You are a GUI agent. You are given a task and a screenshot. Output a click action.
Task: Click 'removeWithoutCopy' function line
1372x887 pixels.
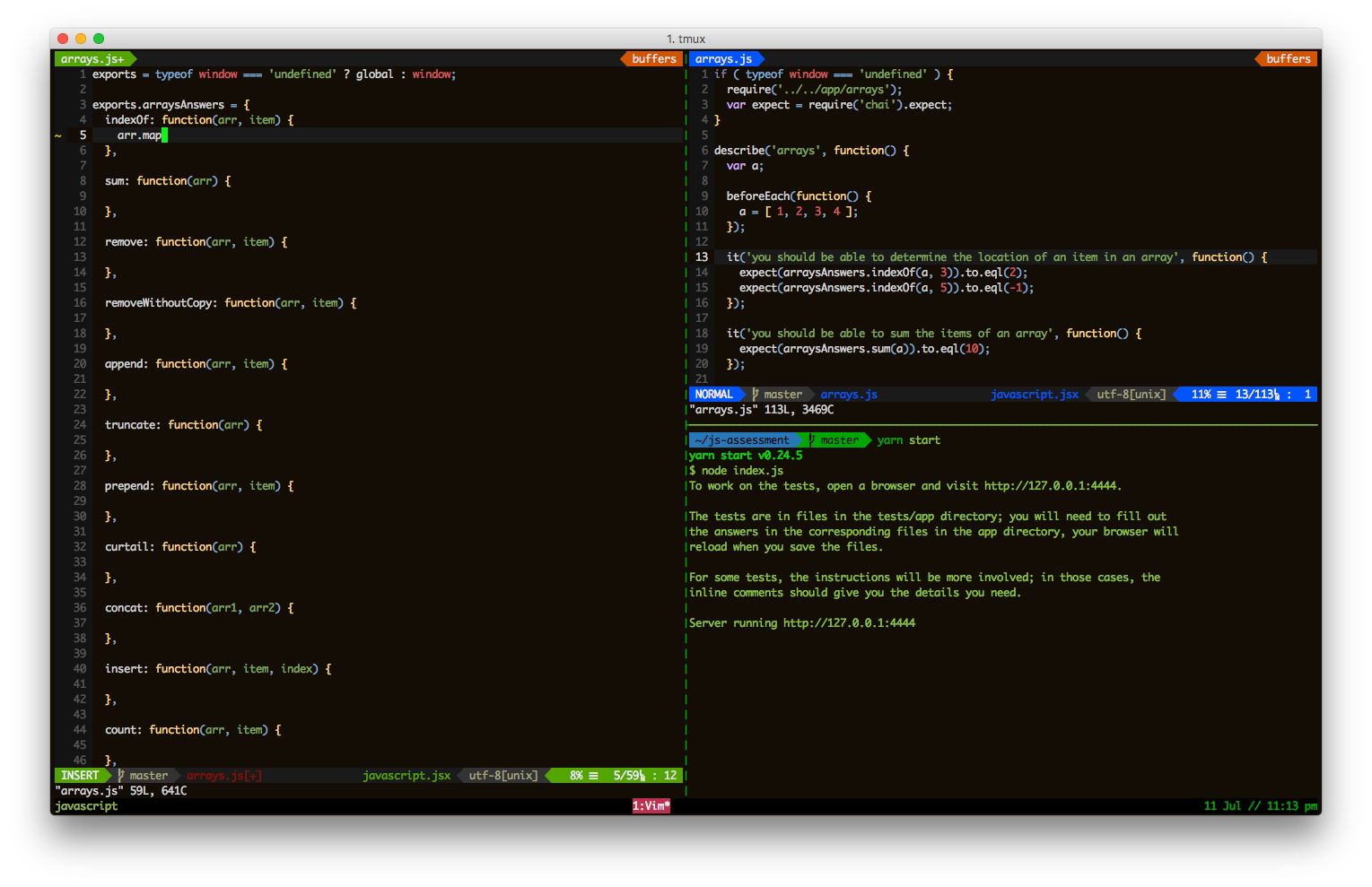pos(231,303)
